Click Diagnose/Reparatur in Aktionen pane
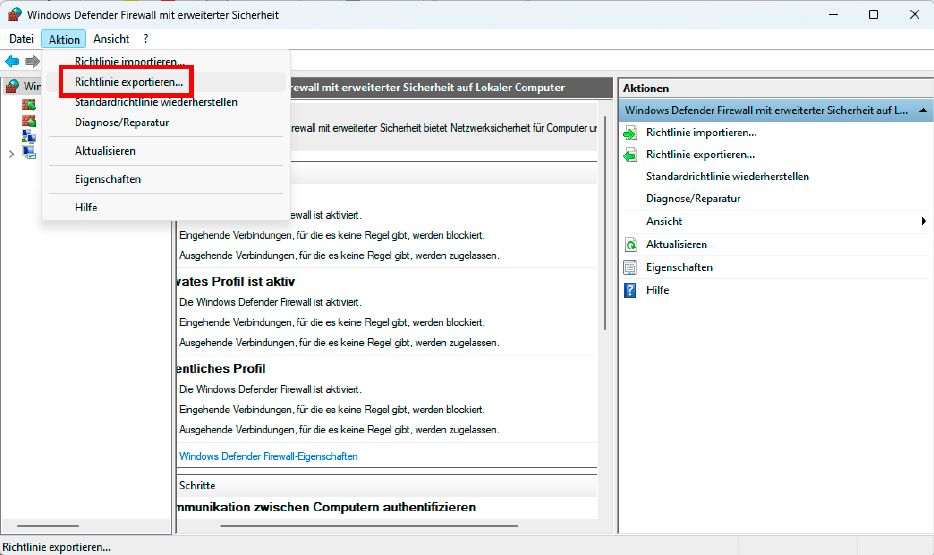934x555 pixels. point(693,199)
